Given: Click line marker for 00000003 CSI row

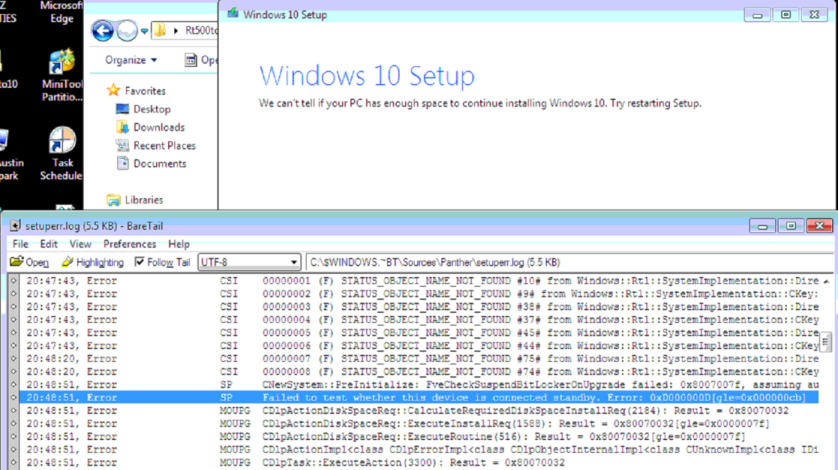Looking at the screenshot, I should point(13,307).
